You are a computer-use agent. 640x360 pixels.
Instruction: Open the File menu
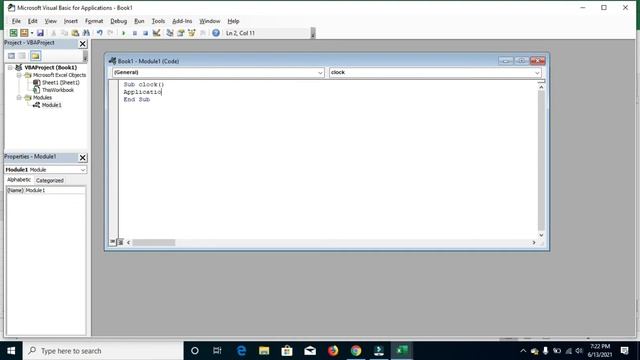16,21
